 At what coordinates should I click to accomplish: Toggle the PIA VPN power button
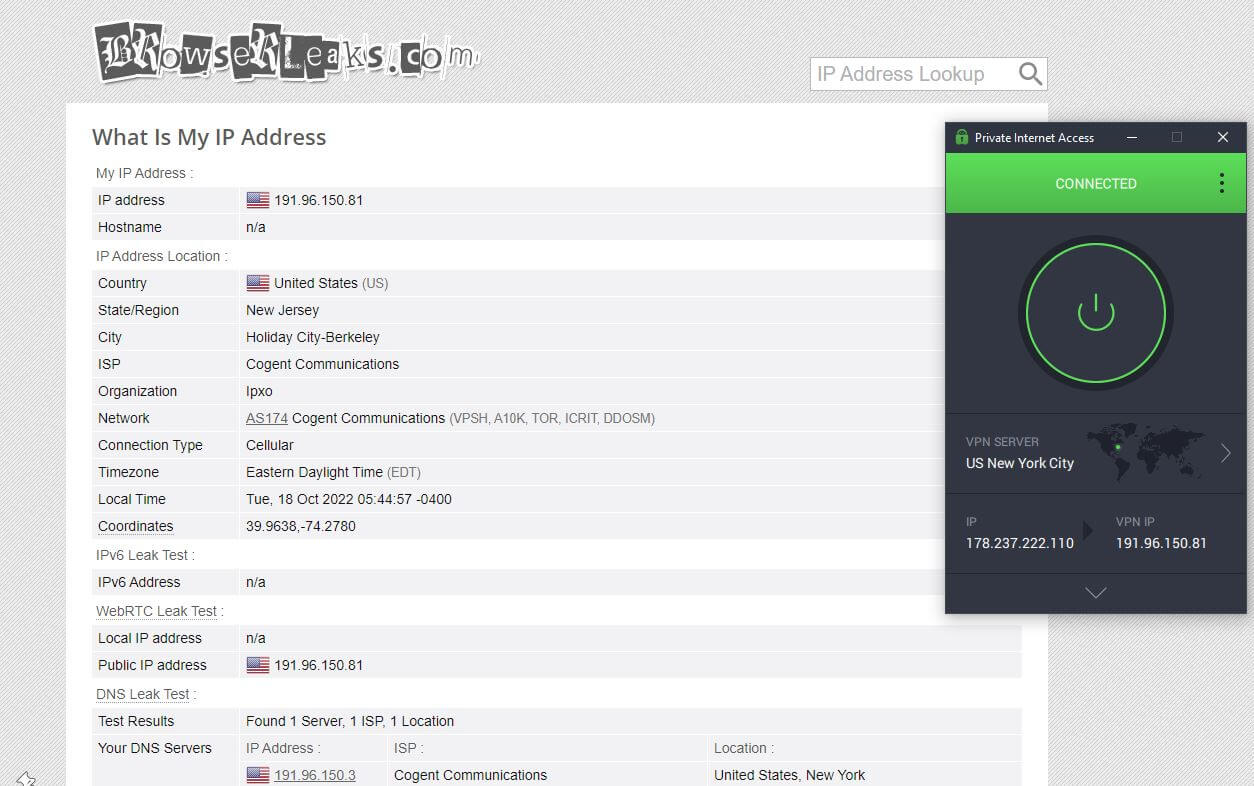coord(1096,313)
